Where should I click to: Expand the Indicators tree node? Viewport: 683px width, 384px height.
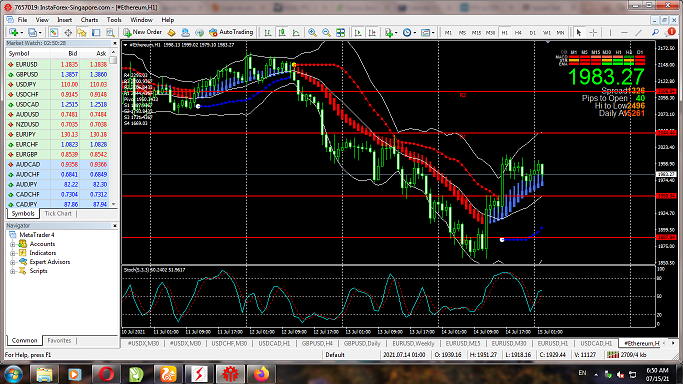[x=13, y=253]
